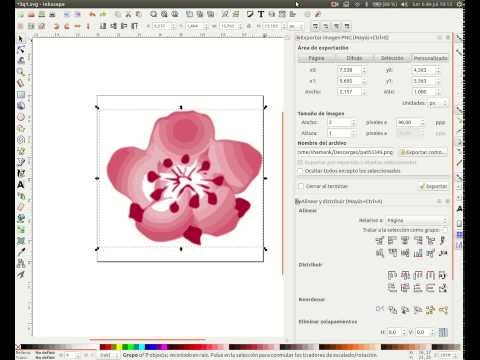Switch export area to Página
The height and width of the screenshot is (360, 480).
coord(316,58)
